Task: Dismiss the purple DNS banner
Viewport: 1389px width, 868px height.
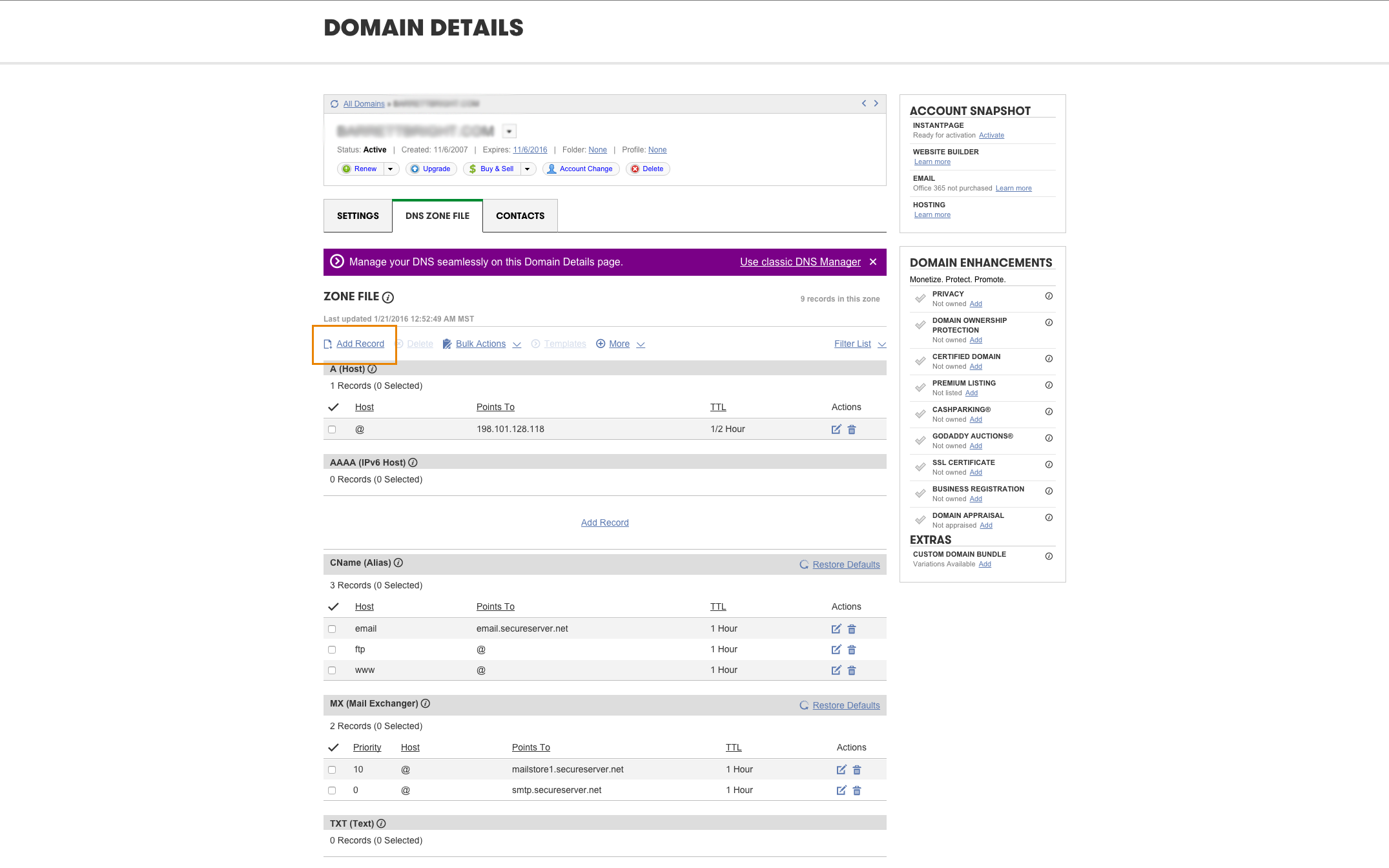Action: pyautogui.click(x=873, y=262)
